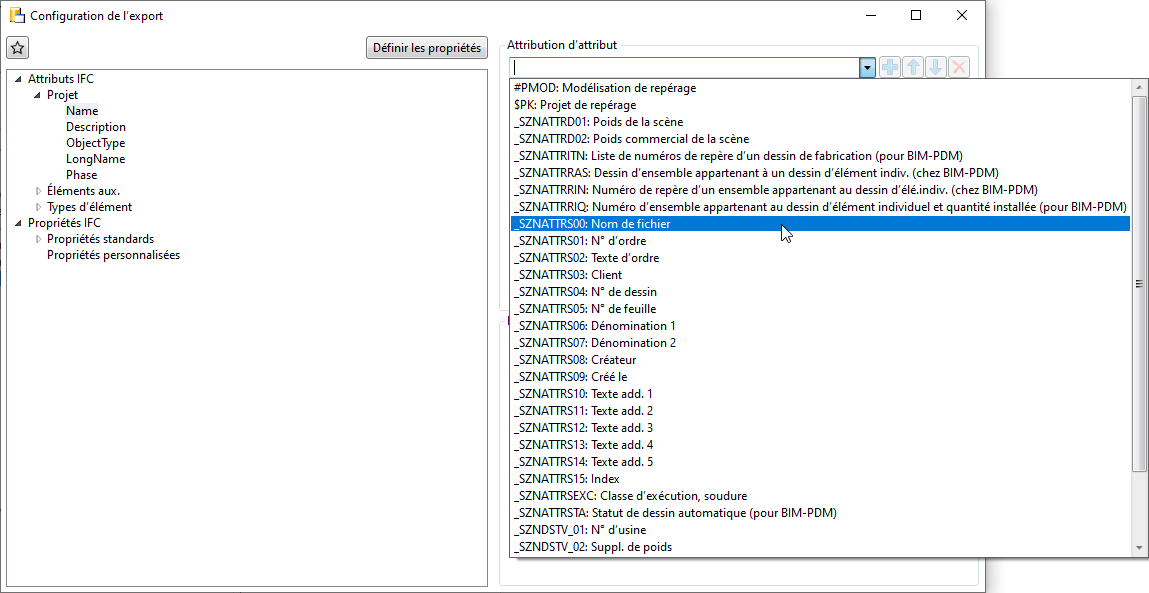Expand the Propriétés standards node
Viewport: 1149px width, 593px height.
[x=39, y=239]
